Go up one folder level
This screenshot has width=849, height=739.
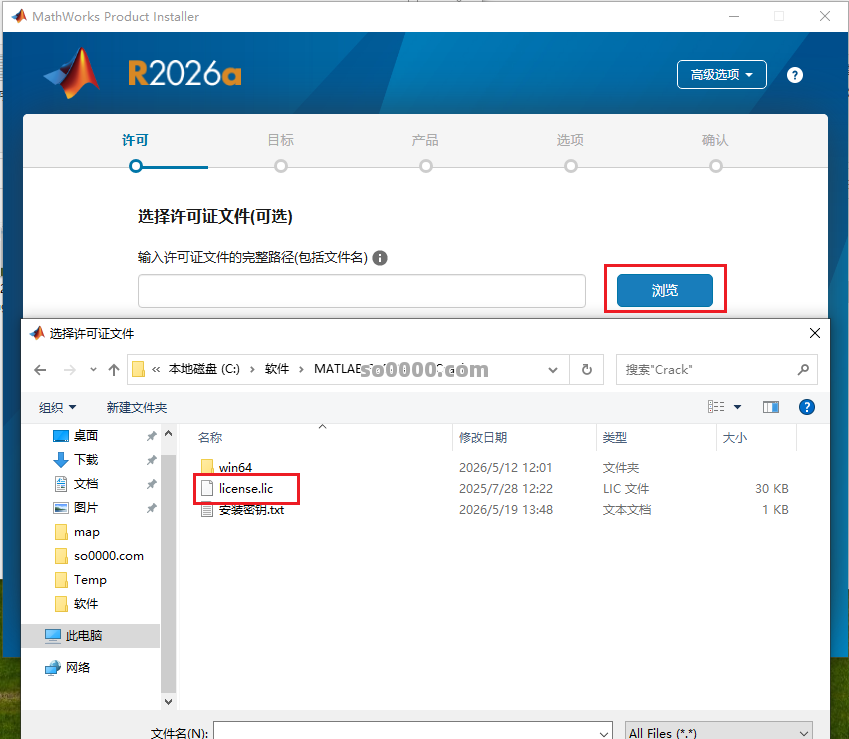(114, 370)
